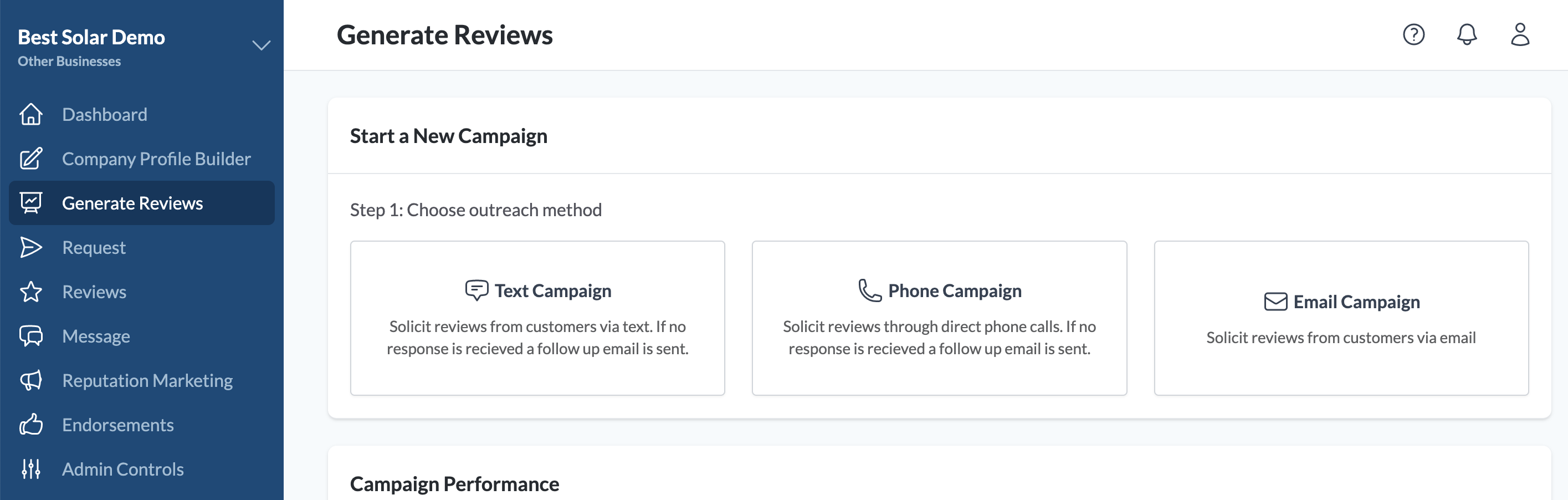1568x500 pixels.
Task: Open the user account profile icon
Action: tap(1520, 35)
